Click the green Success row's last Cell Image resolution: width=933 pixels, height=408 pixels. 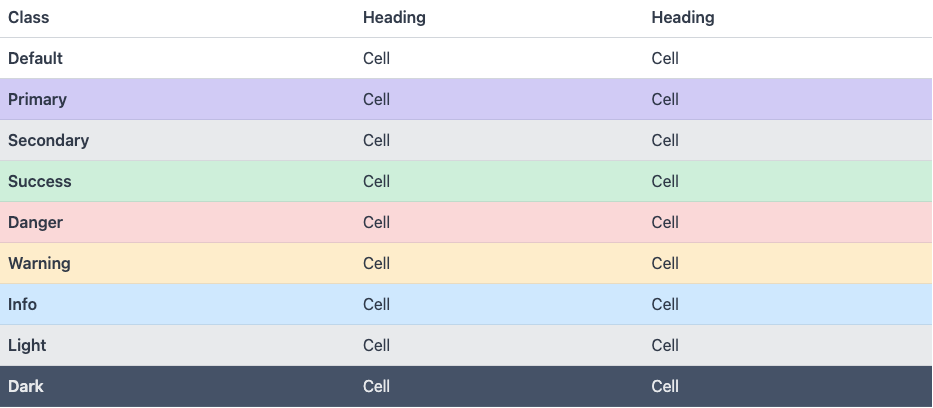pyautogui.click(x=665, y=181)
